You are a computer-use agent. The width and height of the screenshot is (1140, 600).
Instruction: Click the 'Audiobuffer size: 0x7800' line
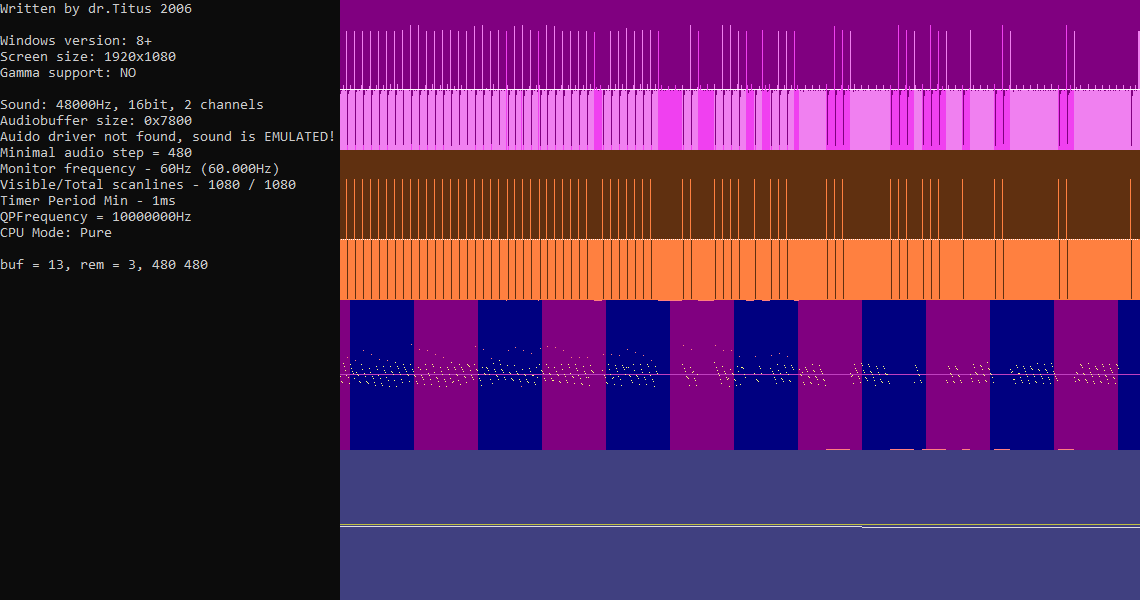point(96,121)
